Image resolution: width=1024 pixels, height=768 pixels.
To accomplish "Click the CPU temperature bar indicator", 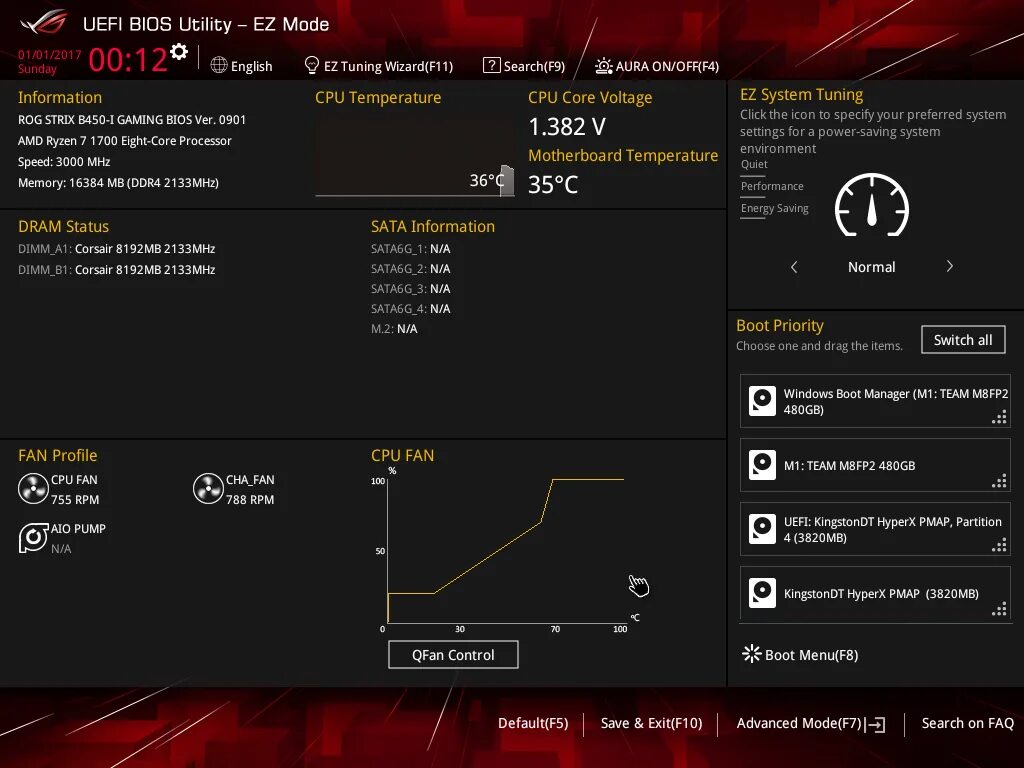I will point(507,180).
